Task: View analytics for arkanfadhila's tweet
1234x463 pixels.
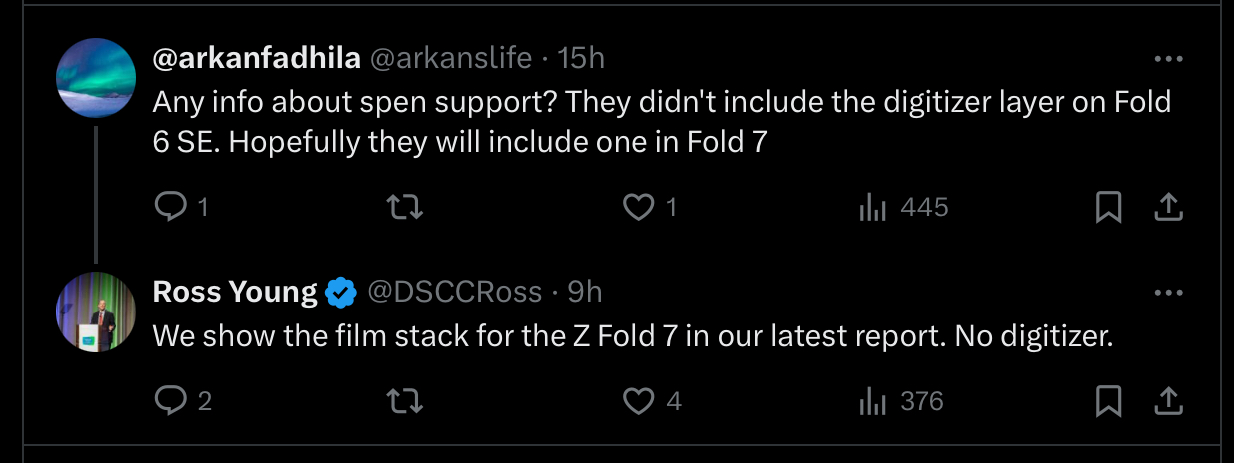Action: coord(872,207)
